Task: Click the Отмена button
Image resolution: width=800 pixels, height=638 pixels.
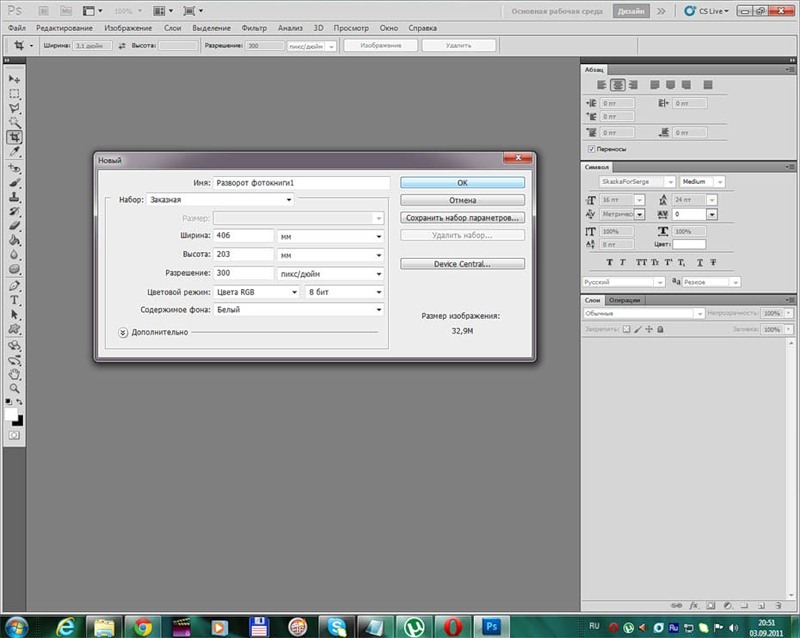Action: coord(462,200)
